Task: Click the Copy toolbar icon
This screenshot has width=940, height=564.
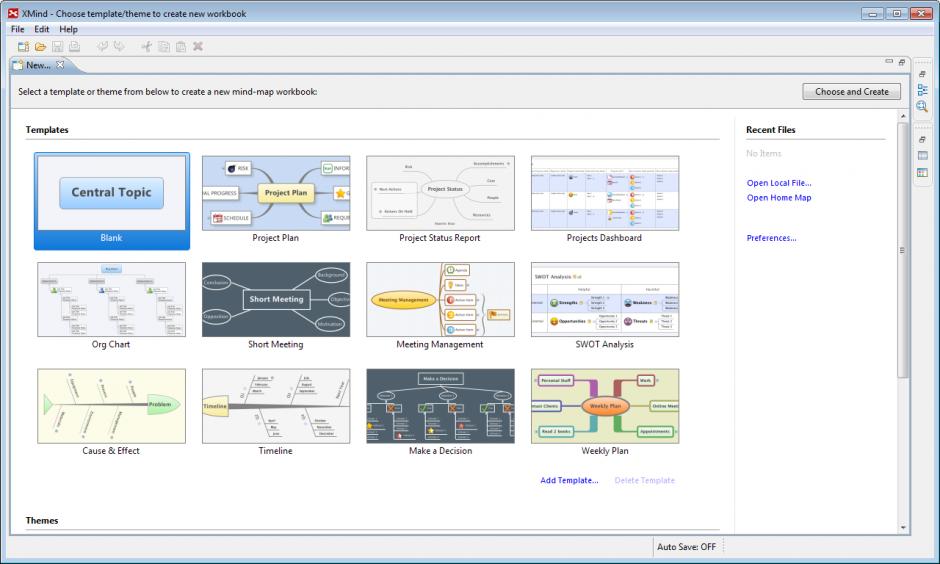Action: pyautogui.click(x=164, y=47)
